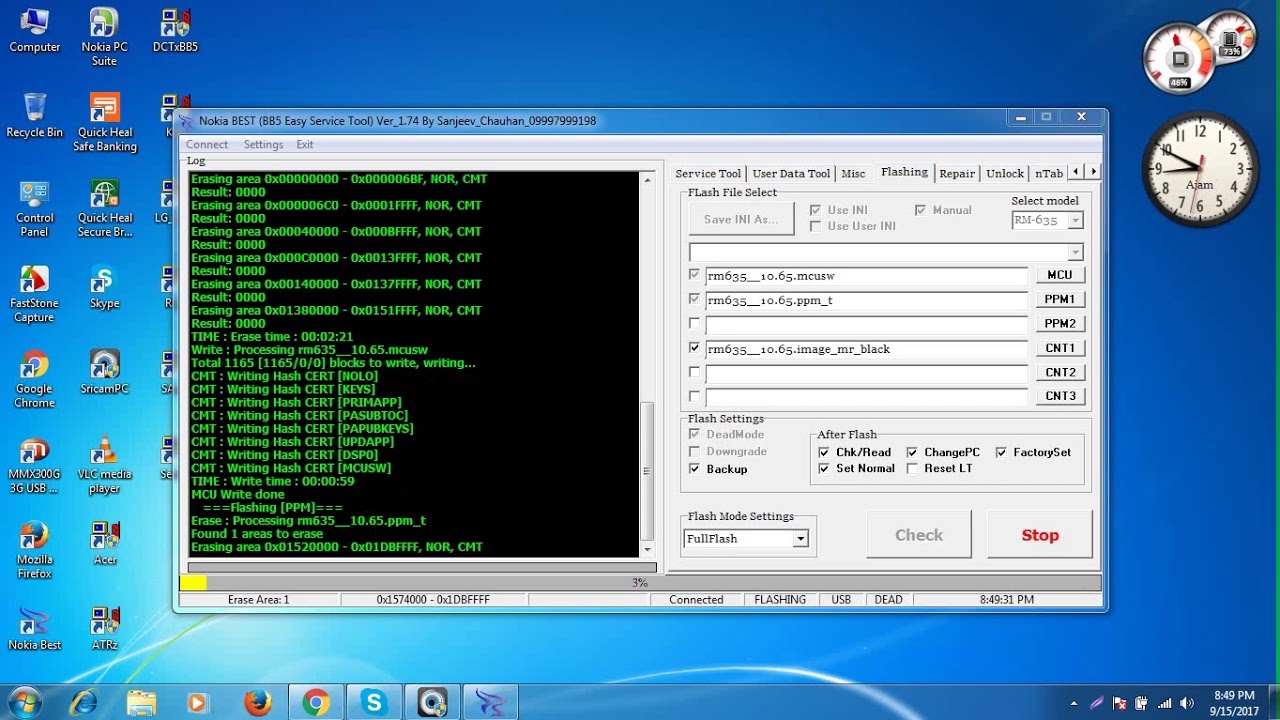Click the log scrollbar down arrow
Image resolution: width=1280 pixels, height=720 pixels.
647,549
